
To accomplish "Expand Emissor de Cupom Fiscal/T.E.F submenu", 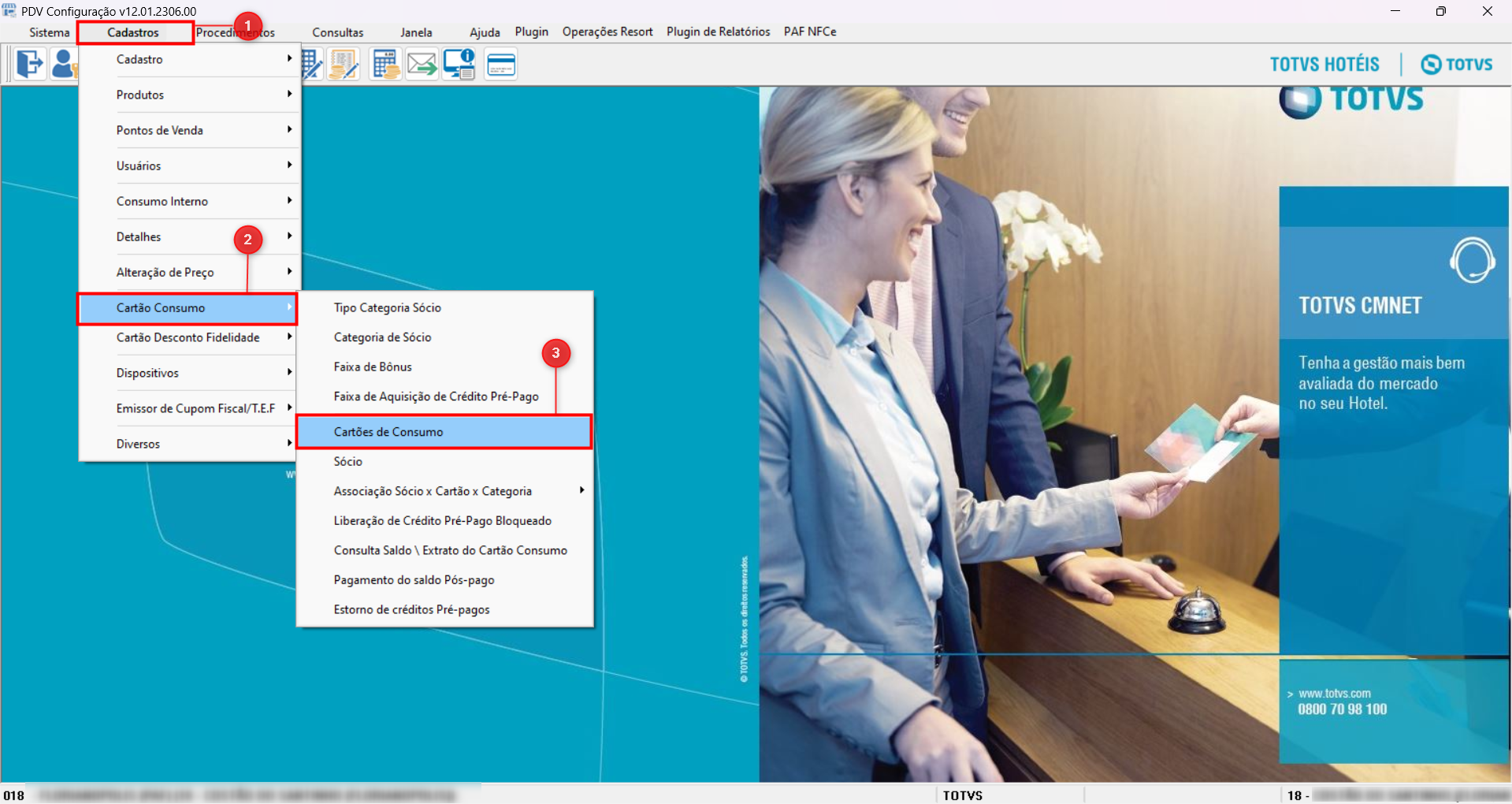I will [x=189, y=408].
